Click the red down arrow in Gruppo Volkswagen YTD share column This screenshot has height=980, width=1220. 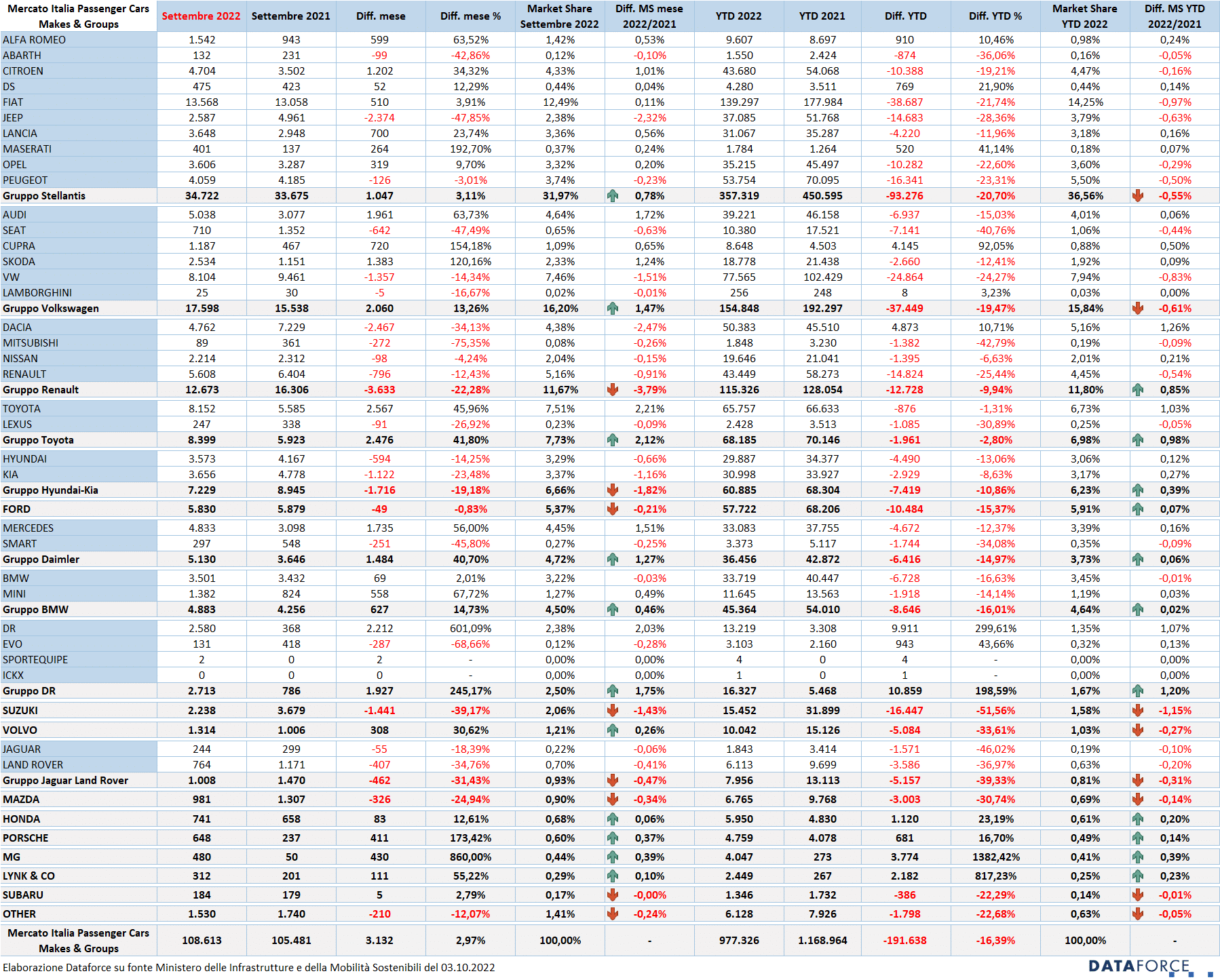[x=1138, y=309]
